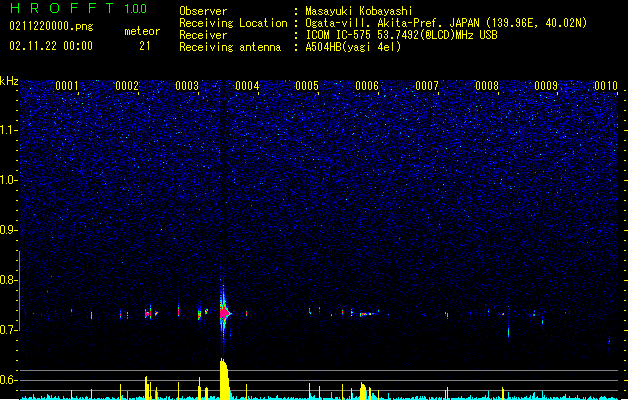Click the large red meteor echo burst
The image size is (629, 400).
pyautogui.click(x=224, y=313)
